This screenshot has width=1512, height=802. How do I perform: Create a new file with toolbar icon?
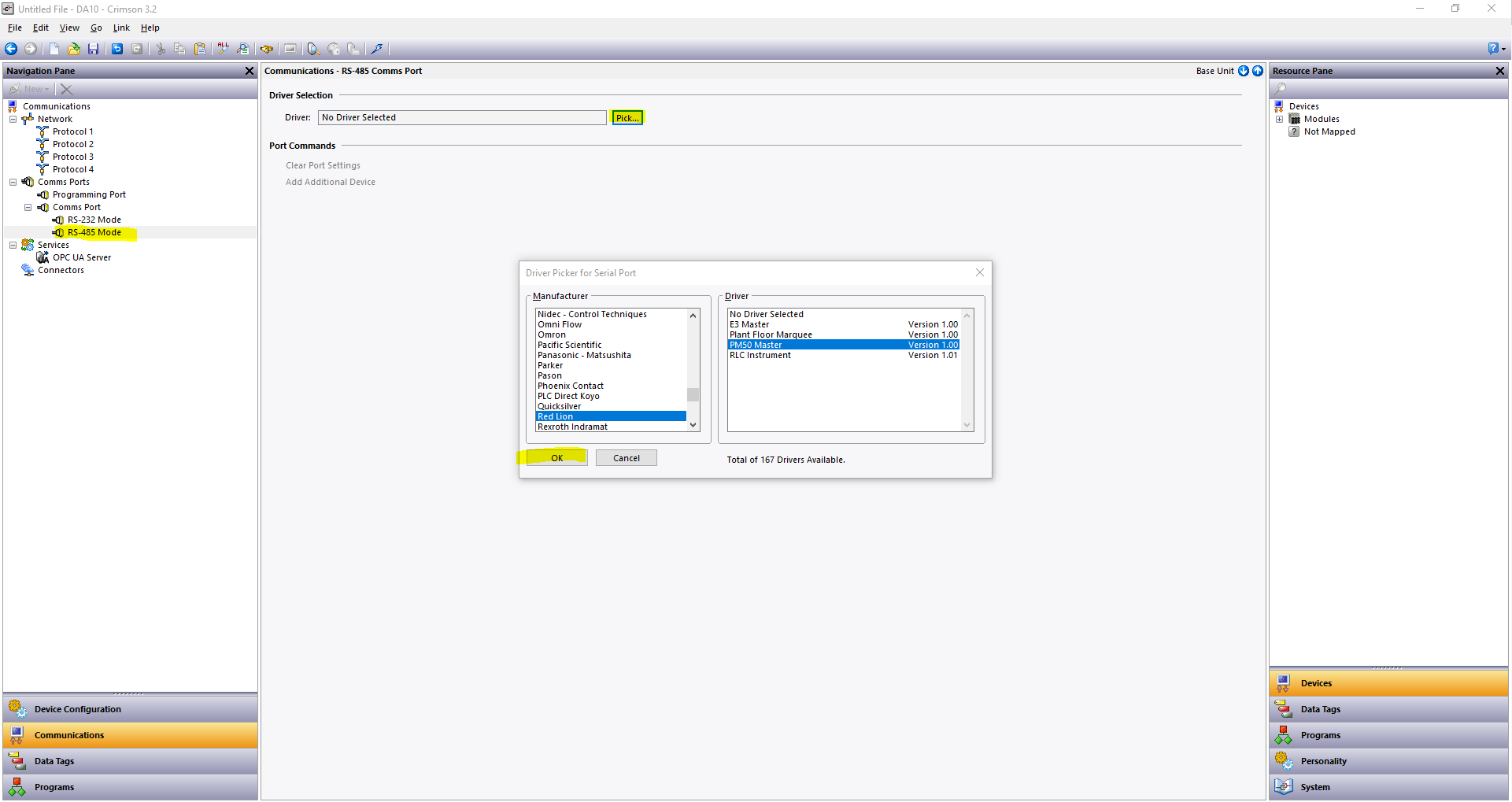click(x=54, y=49)
